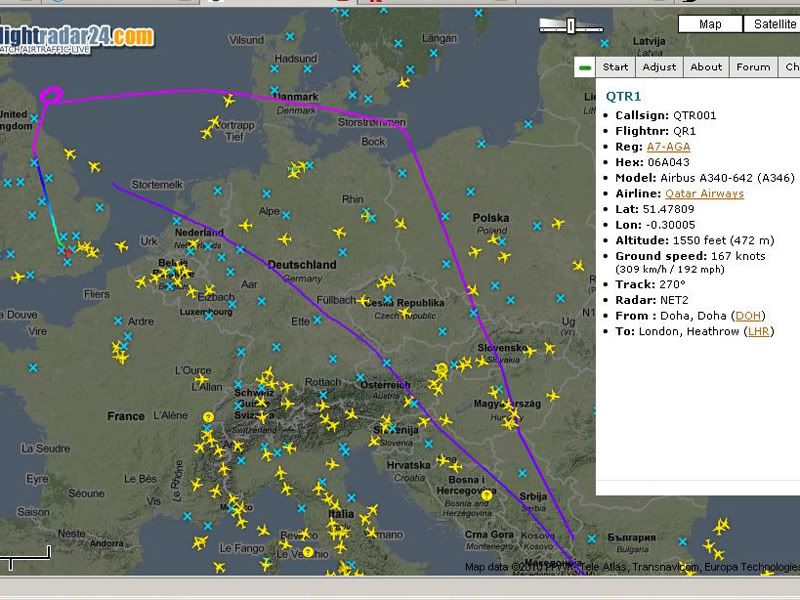Click the Flightnr QR1 entry
The height and width of the screenshot is (600, 800).
pyautogui.click(x=656, y=131)
